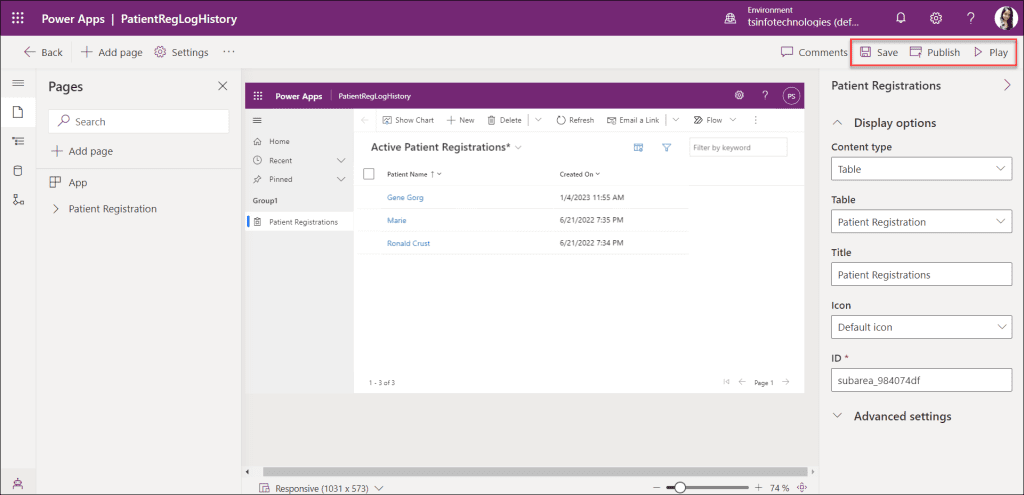This screenshot has width=1024, height=495.
Task: Open preview overflow vertical ellipsis
Action: (x=756, y=120)
